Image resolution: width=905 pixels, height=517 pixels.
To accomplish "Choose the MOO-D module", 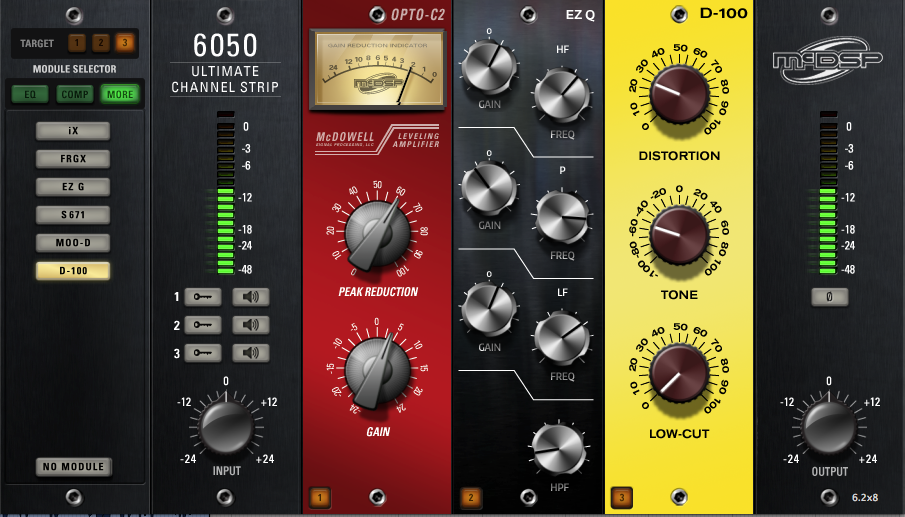I will [73, 243].
